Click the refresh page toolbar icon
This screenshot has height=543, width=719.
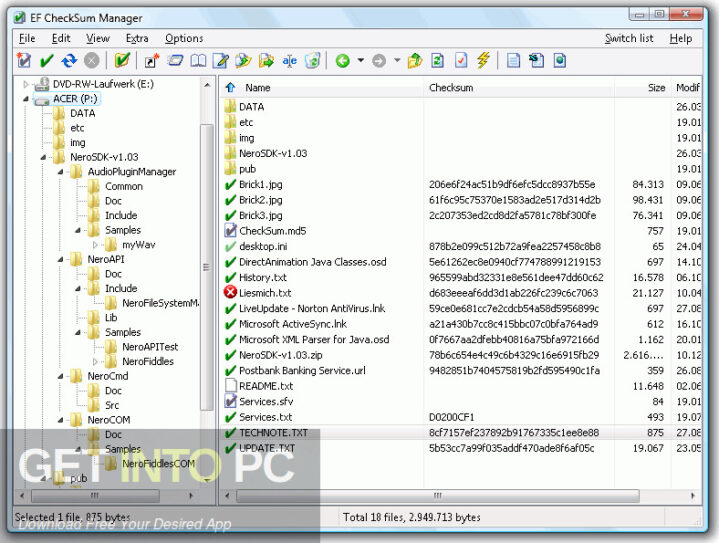(x=438, y=60)
